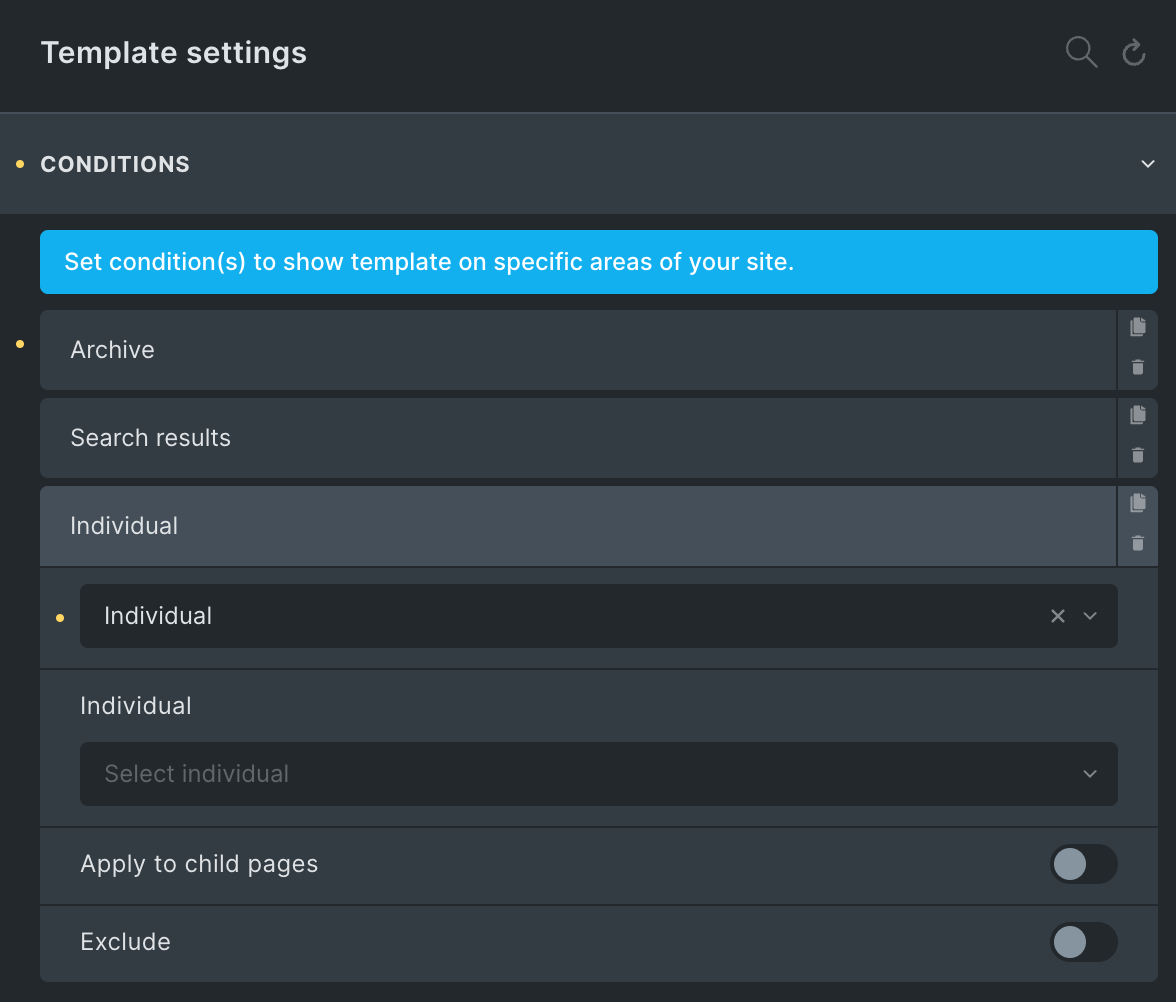Toggle Apply to child pages

1083,864
